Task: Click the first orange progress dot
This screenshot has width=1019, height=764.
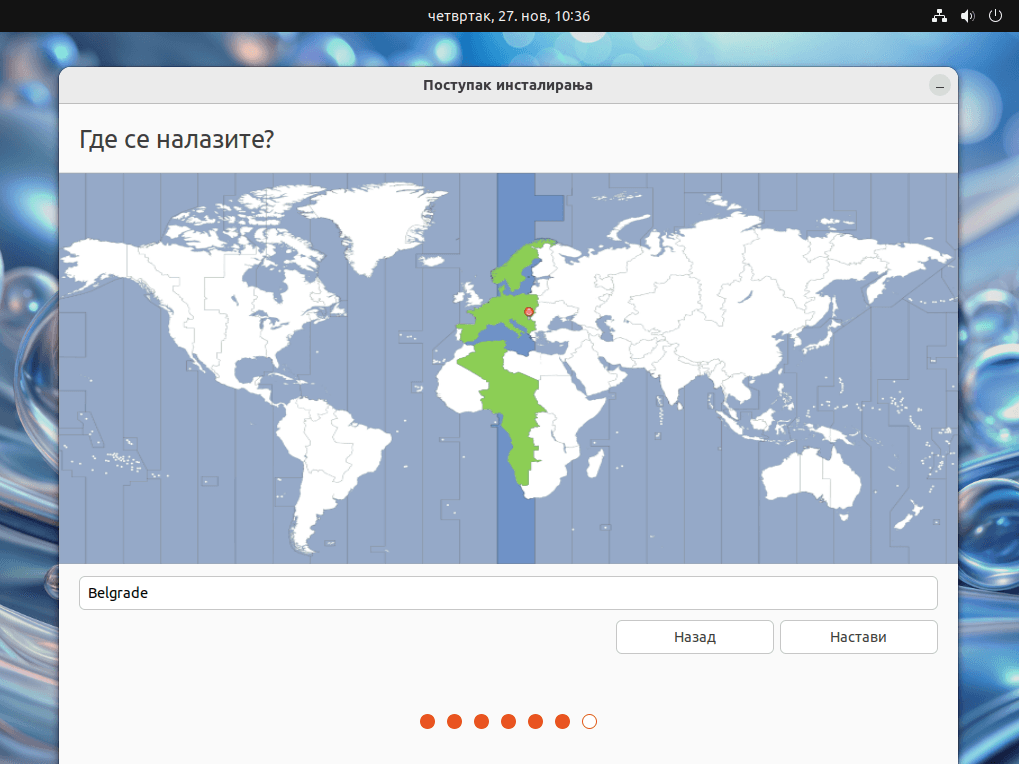Action: 428,722
